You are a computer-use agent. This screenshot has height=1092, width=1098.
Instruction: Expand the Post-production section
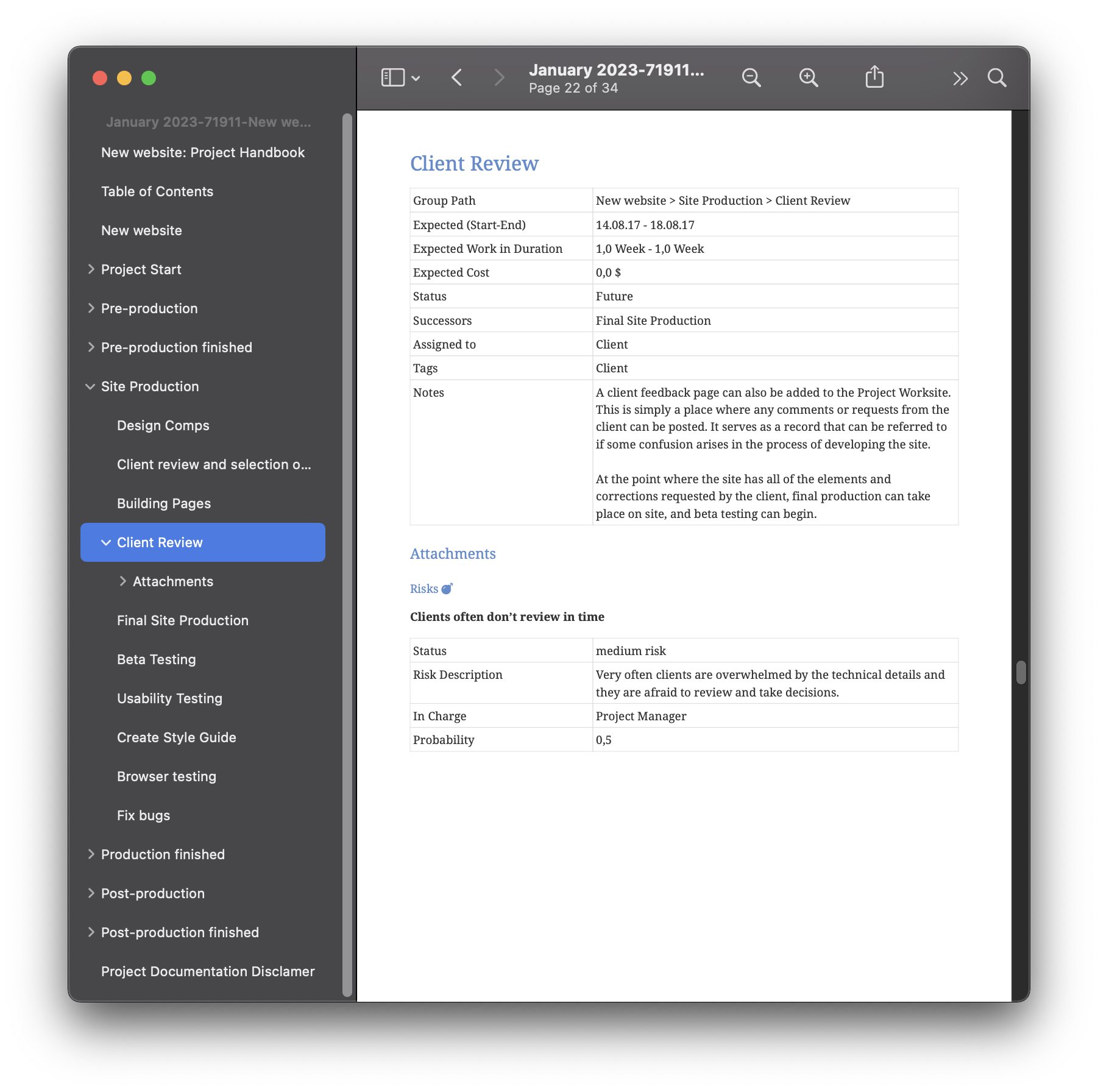pos(91,893)
